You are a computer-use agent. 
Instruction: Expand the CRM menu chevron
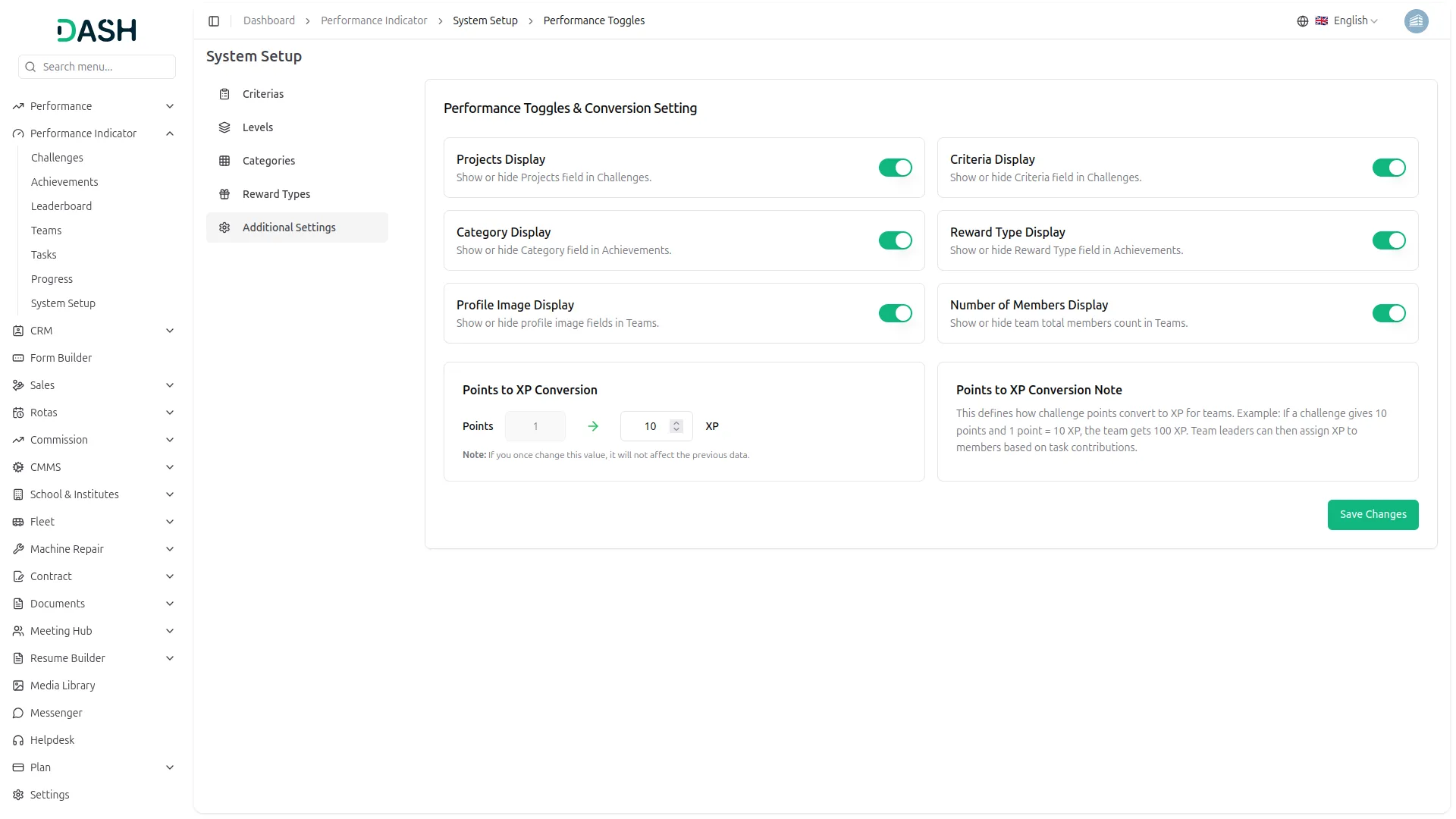click(x=170, y=331)
